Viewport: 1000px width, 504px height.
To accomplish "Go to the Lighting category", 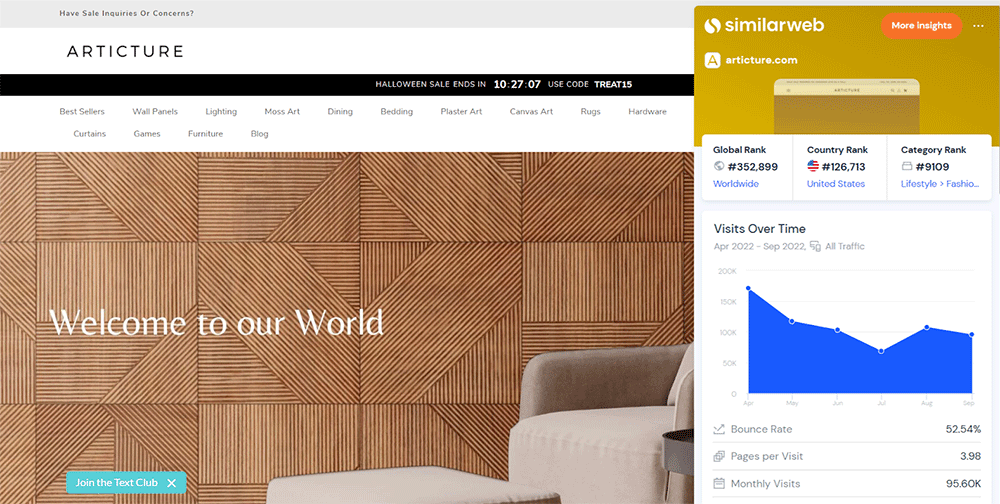I will click(x=221, y=112).
